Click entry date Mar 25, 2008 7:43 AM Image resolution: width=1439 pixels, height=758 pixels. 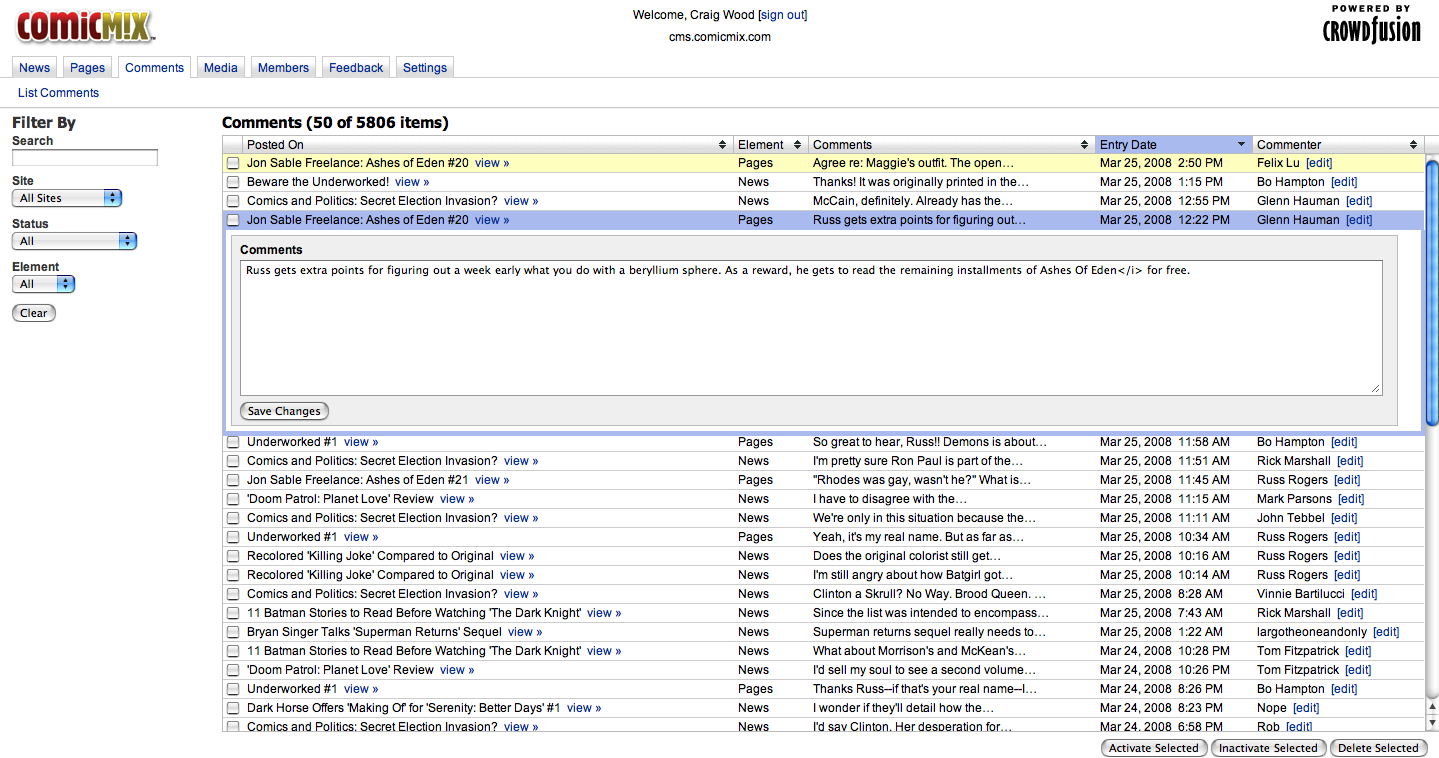1161,613
